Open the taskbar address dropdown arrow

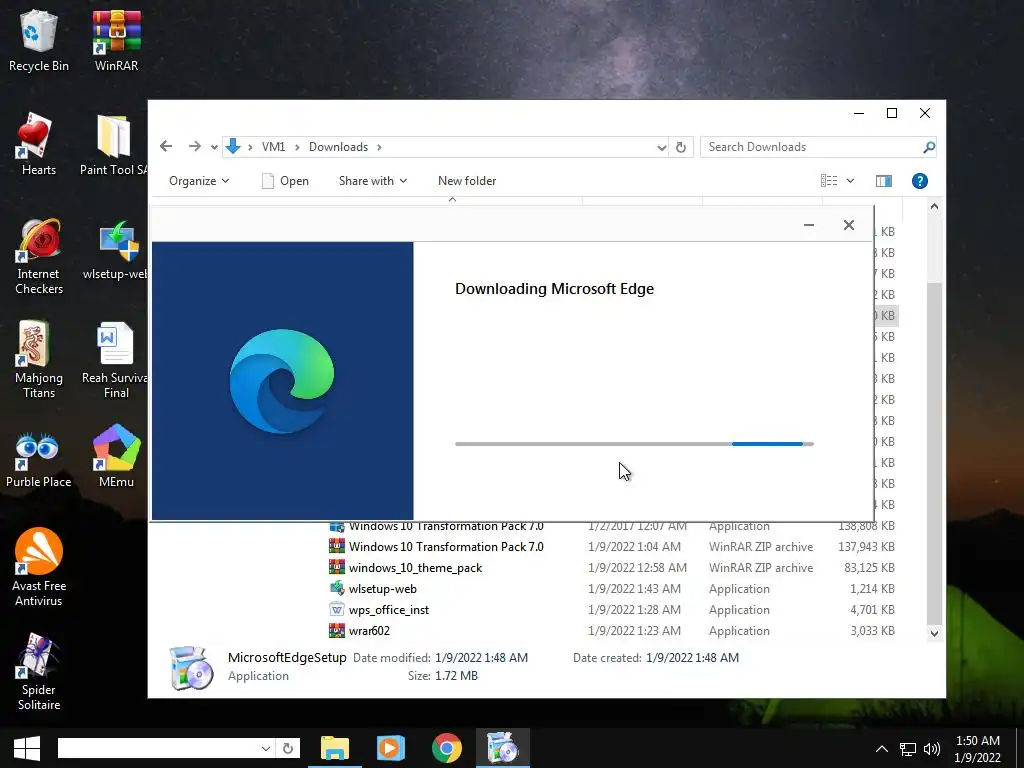[x=266, y=748]
